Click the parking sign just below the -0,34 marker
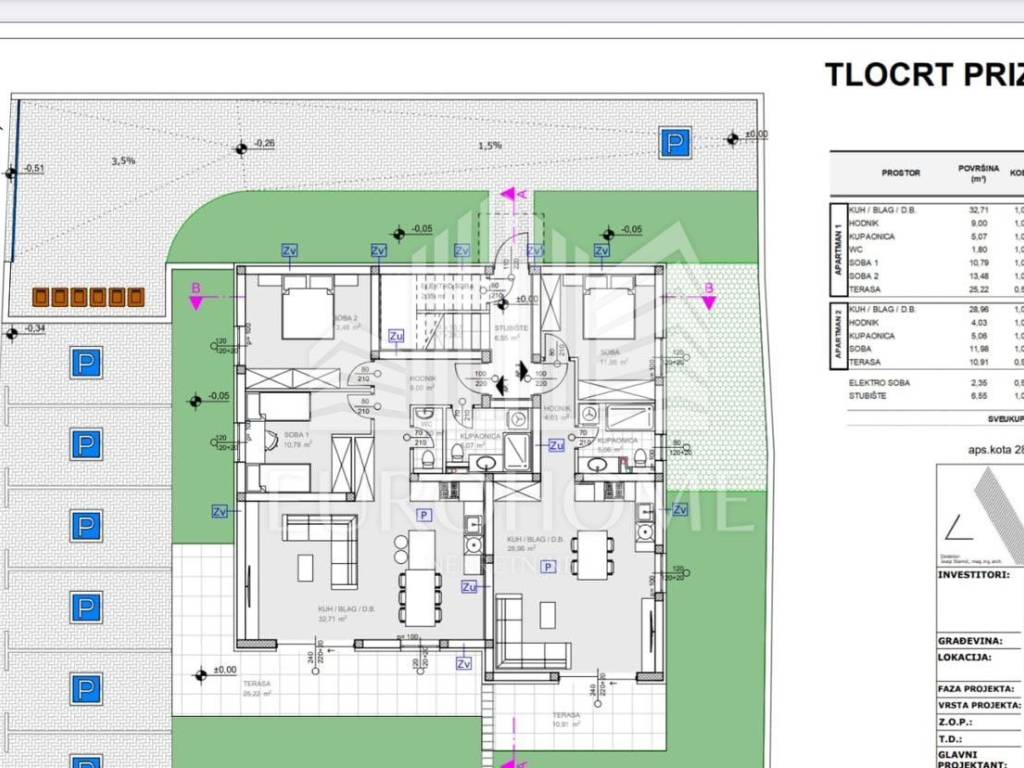 [x=86, y=362]
